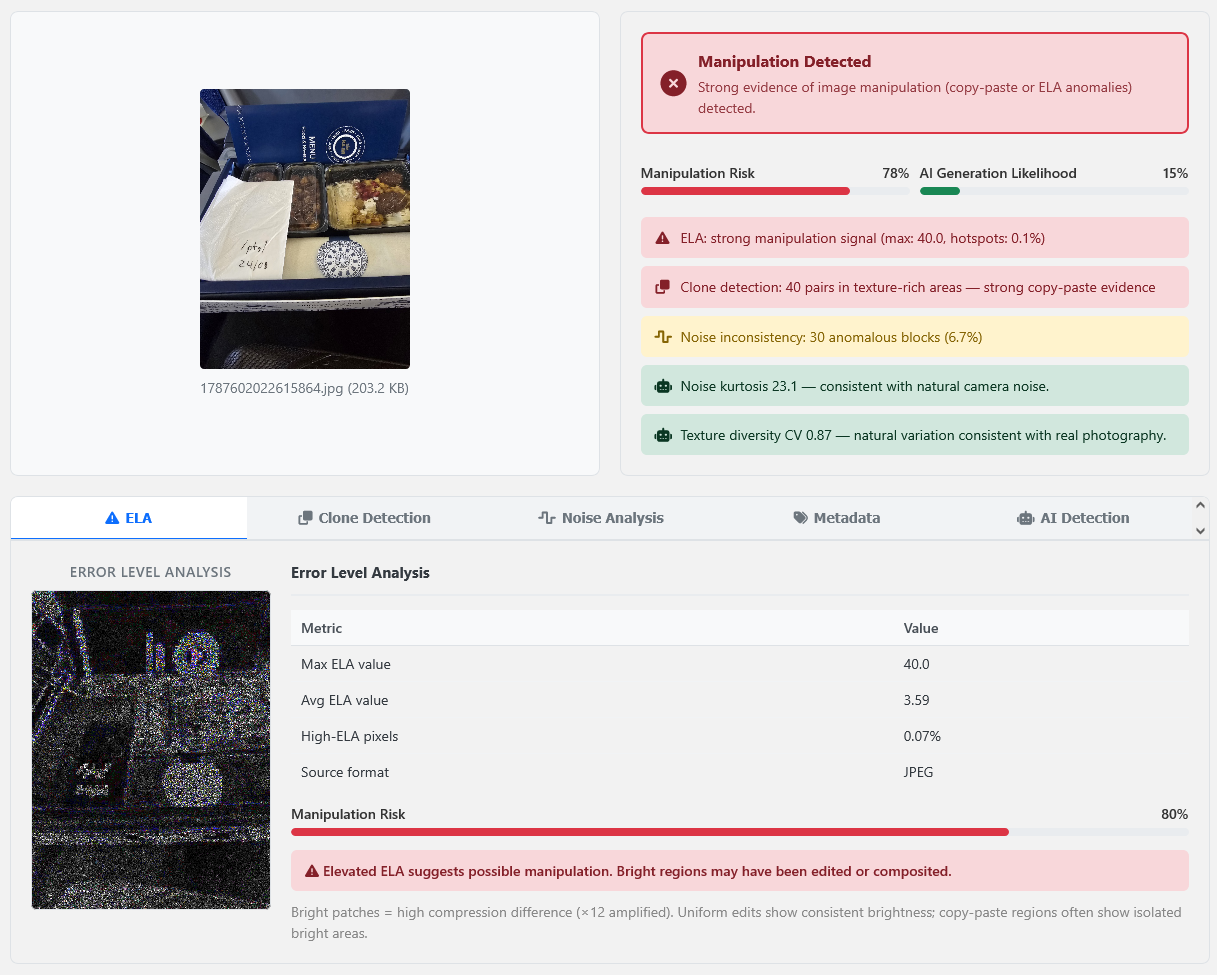Click the tag icon on the Metadata tab
This screenshot has height=975, width=1217.
coord(800,518)
